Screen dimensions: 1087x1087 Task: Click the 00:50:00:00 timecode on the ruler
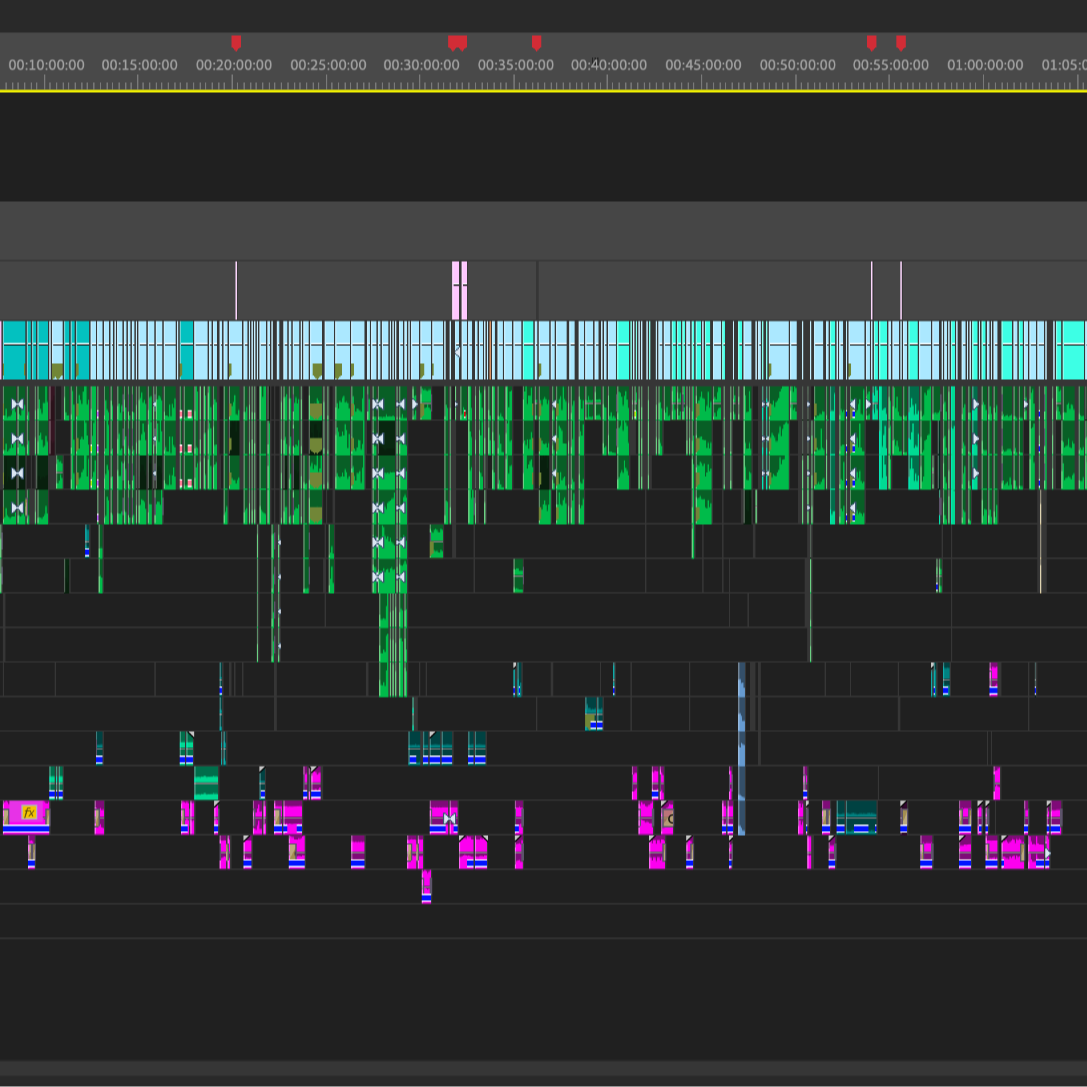coord(797,65)
